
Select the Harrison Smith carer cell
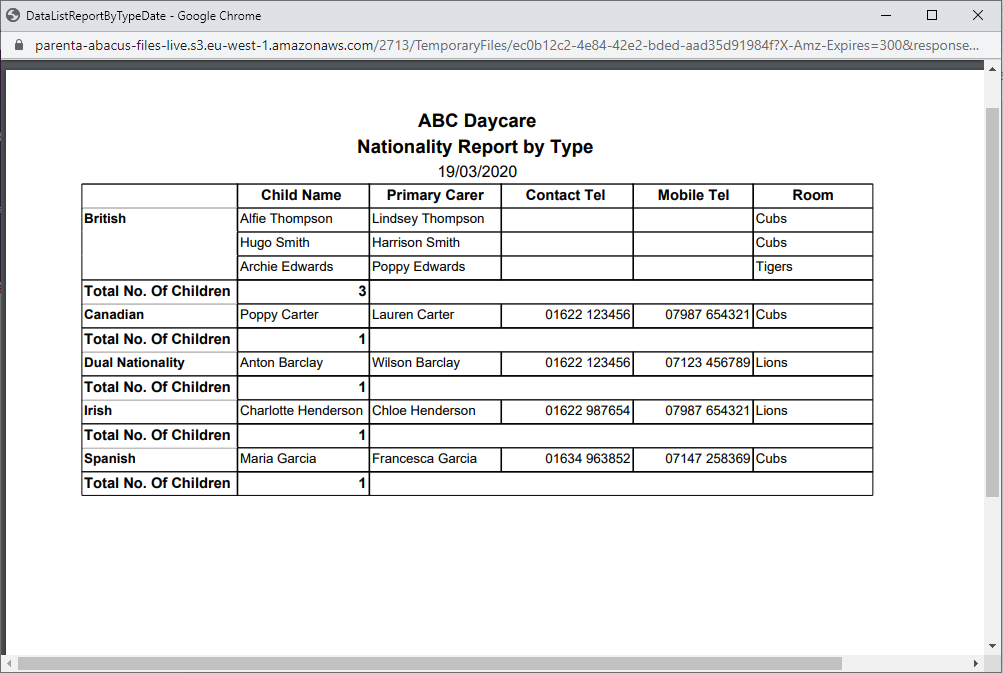click(x=435, y=243)
